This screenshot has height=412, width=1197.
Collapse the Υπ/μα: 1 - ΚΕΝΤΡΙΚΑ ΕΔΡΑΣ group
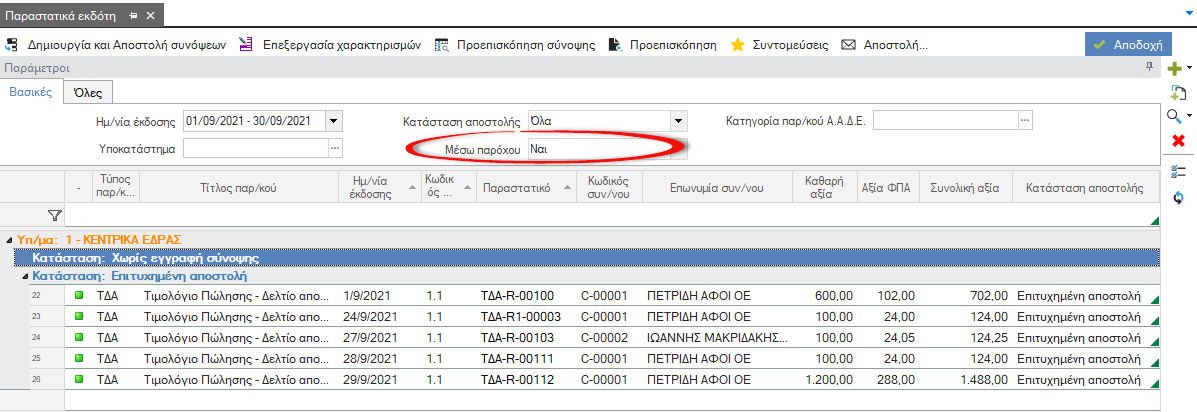[x=9, y=240]
